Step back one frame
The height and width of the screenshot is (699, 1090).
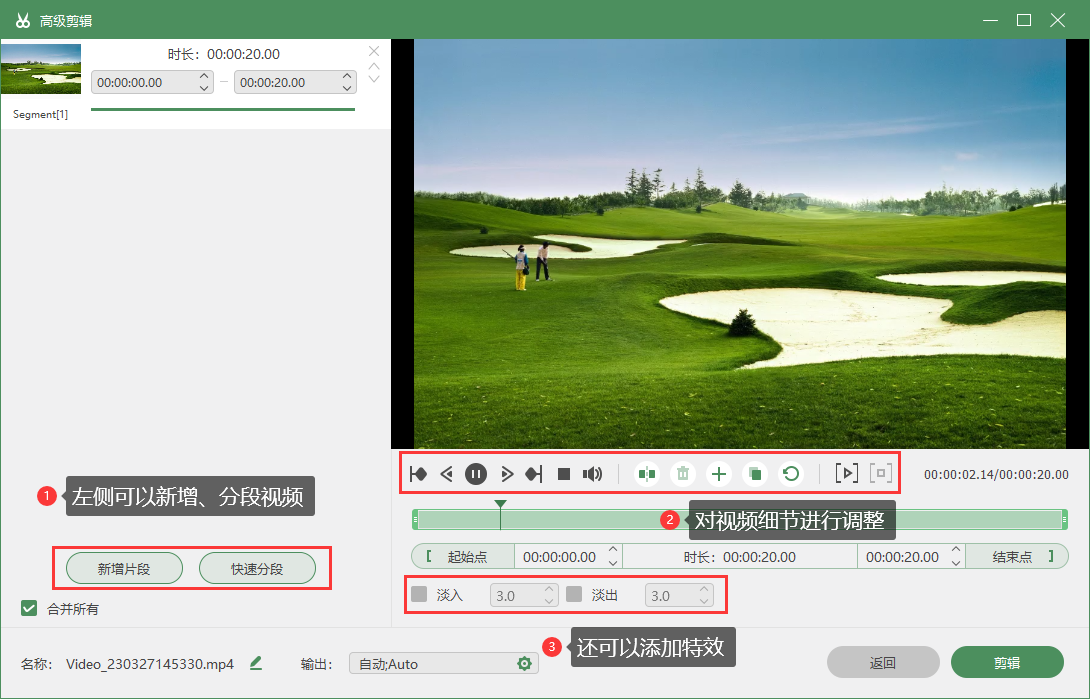click(x=446, y=475)
